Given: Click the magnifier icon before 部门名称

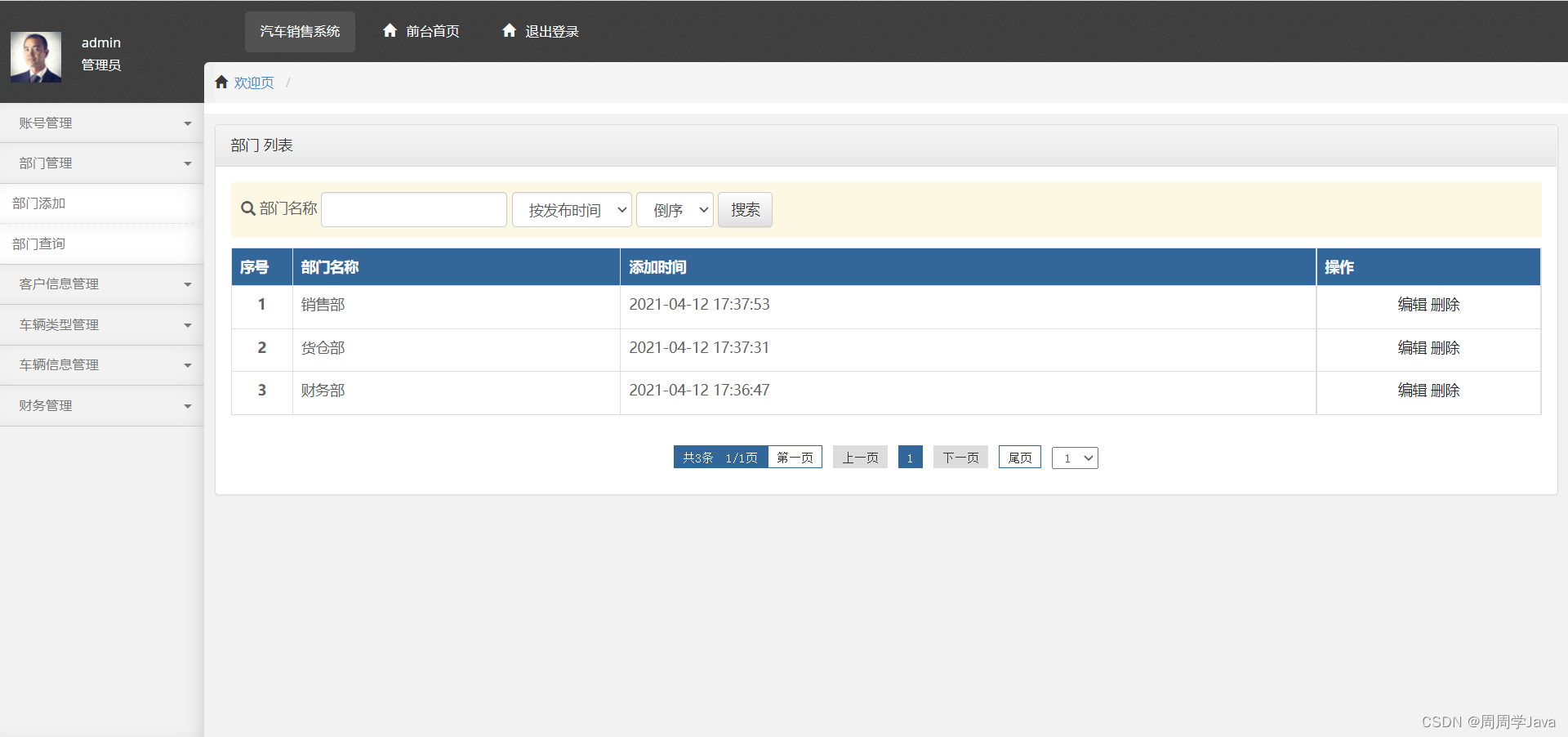Looking at the screenshot, I should click(x=247, y=209).
